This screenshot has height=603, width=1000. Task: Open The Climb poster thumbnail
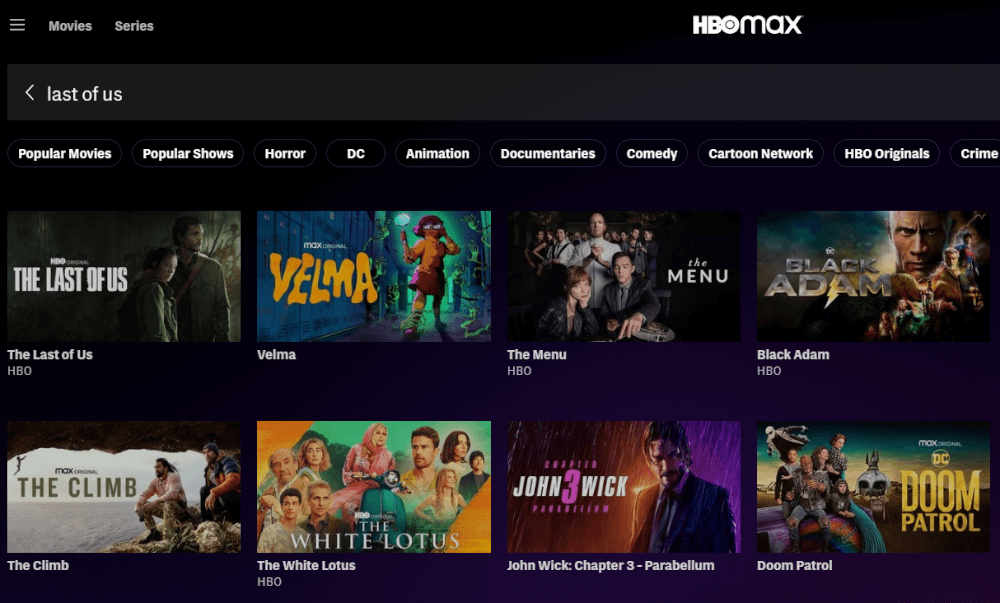(124, 487)
